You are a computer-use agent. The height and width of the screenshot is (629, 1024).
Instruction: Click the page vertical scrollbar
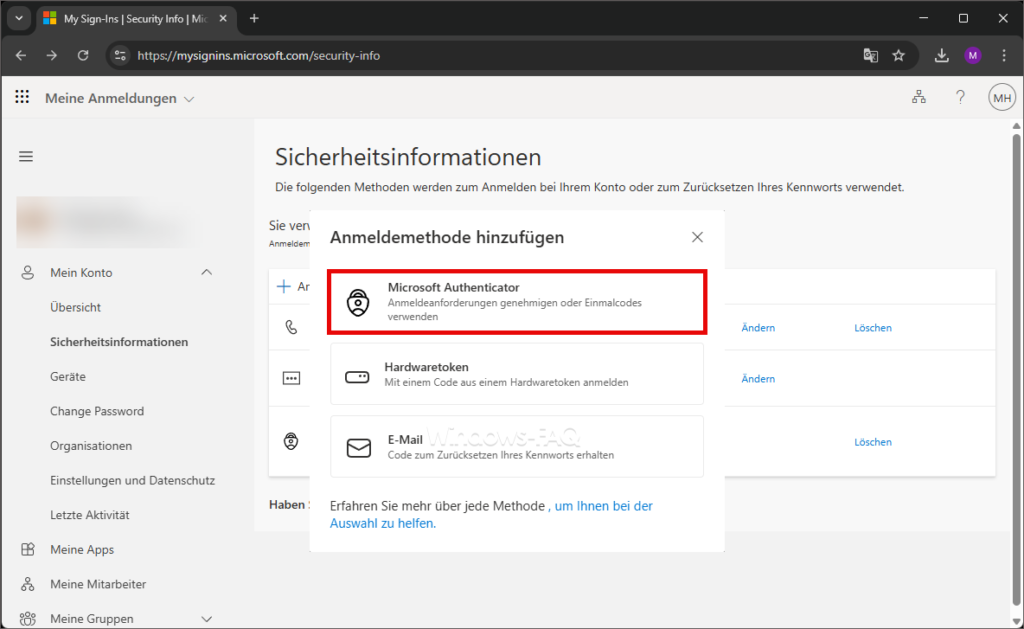tap(1016, 372)
